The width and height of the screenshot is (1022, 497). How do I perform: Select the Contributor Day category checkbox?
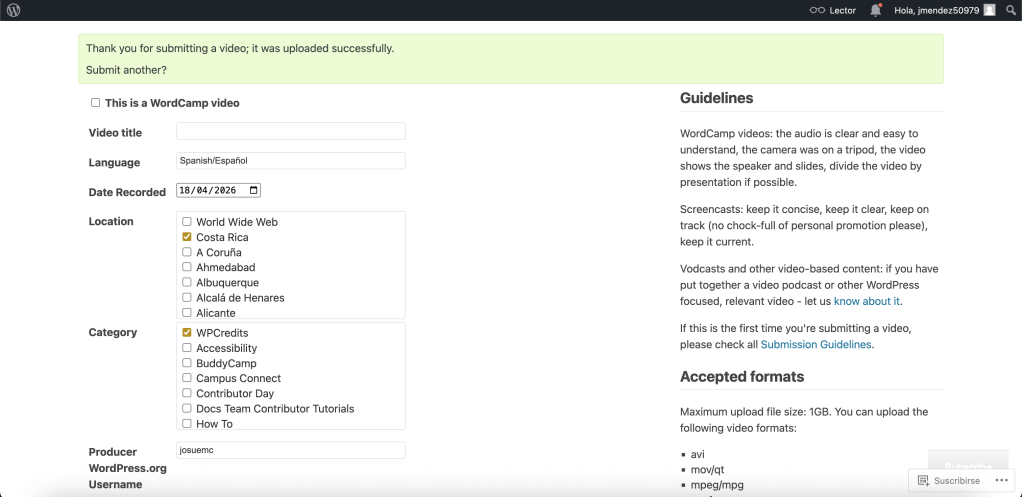tap(187, 393)
